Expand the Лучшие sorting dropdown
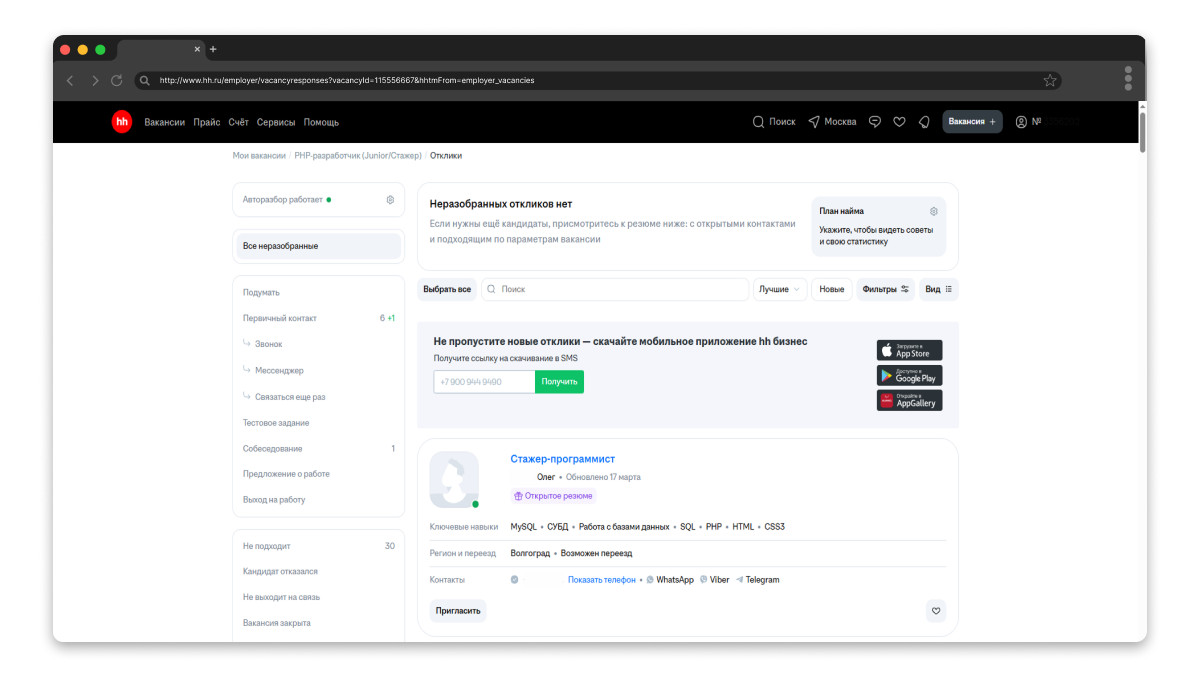The height and width of the screenshot is (680, 1200). tap(779, 289)
